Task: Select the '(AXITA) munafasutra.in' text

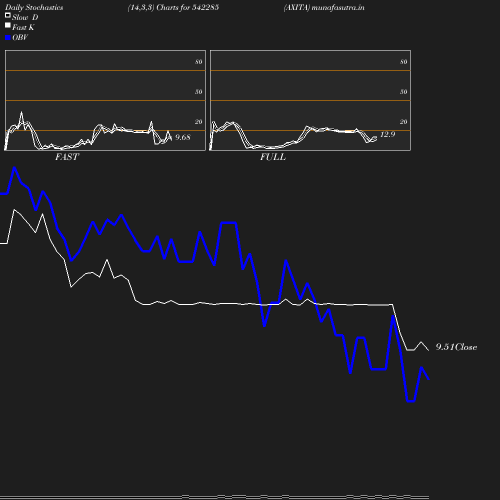Action: pos(324,8)
